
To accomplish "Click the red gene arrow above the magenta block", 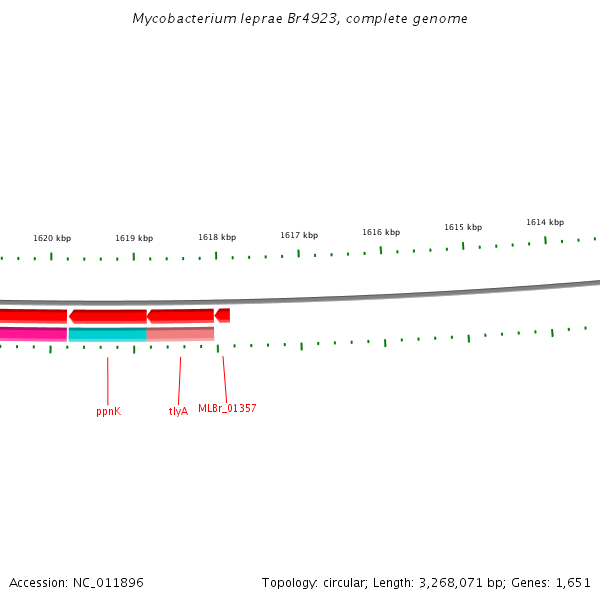I will coord(33,316).
